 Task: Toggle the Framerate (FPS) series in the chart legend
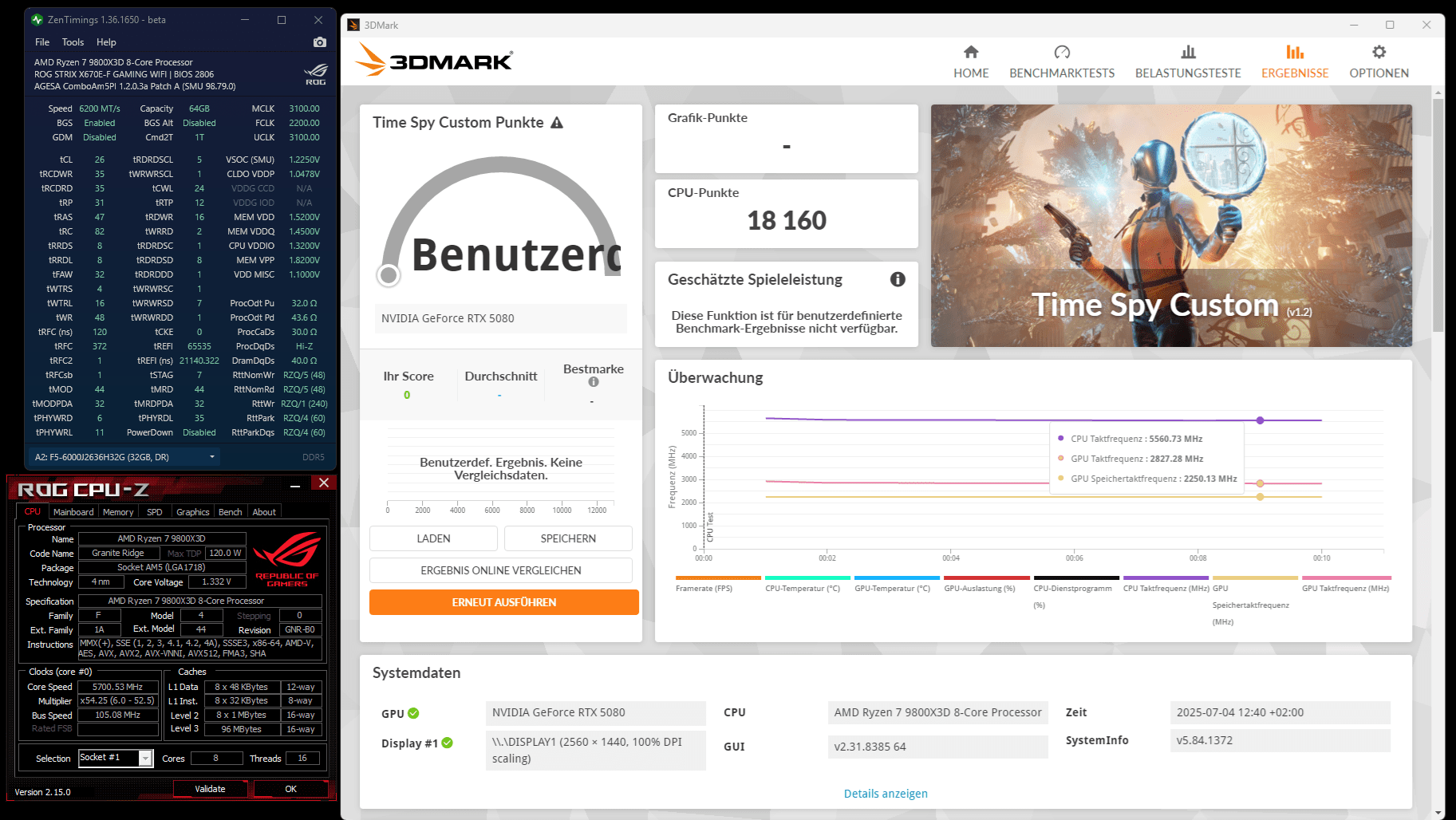coord(718,584)
